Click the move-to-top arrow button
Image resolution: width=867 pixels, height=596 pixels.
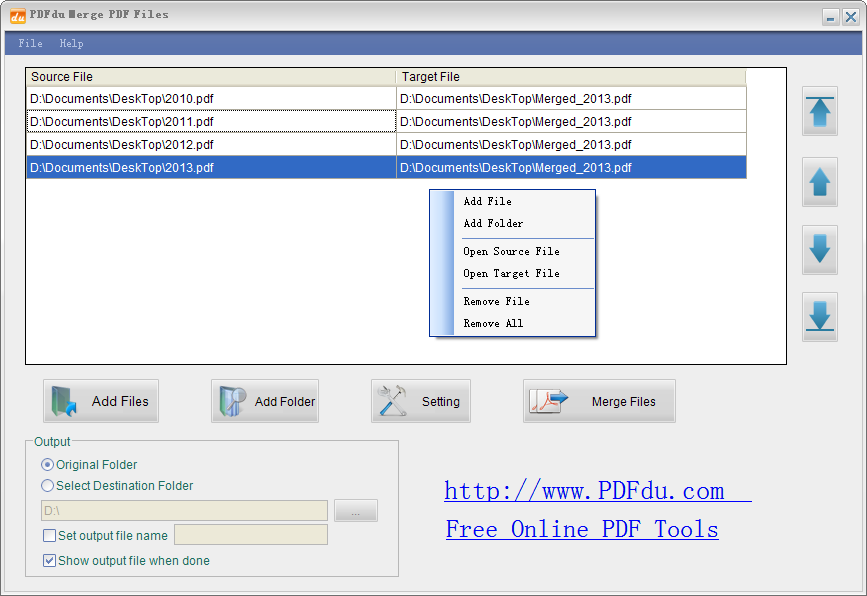(819, 111)
